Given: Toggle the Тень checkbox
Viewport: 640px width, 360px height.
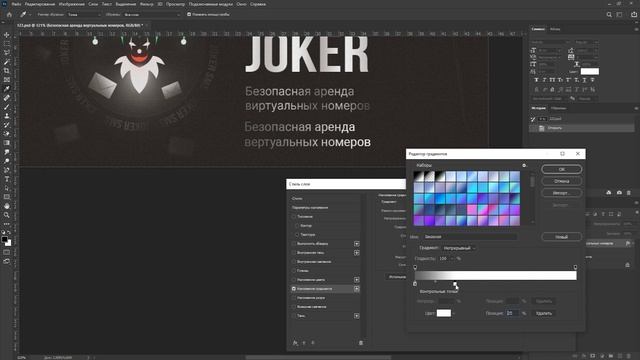Looking at the screenshot, I should [293, 316].
